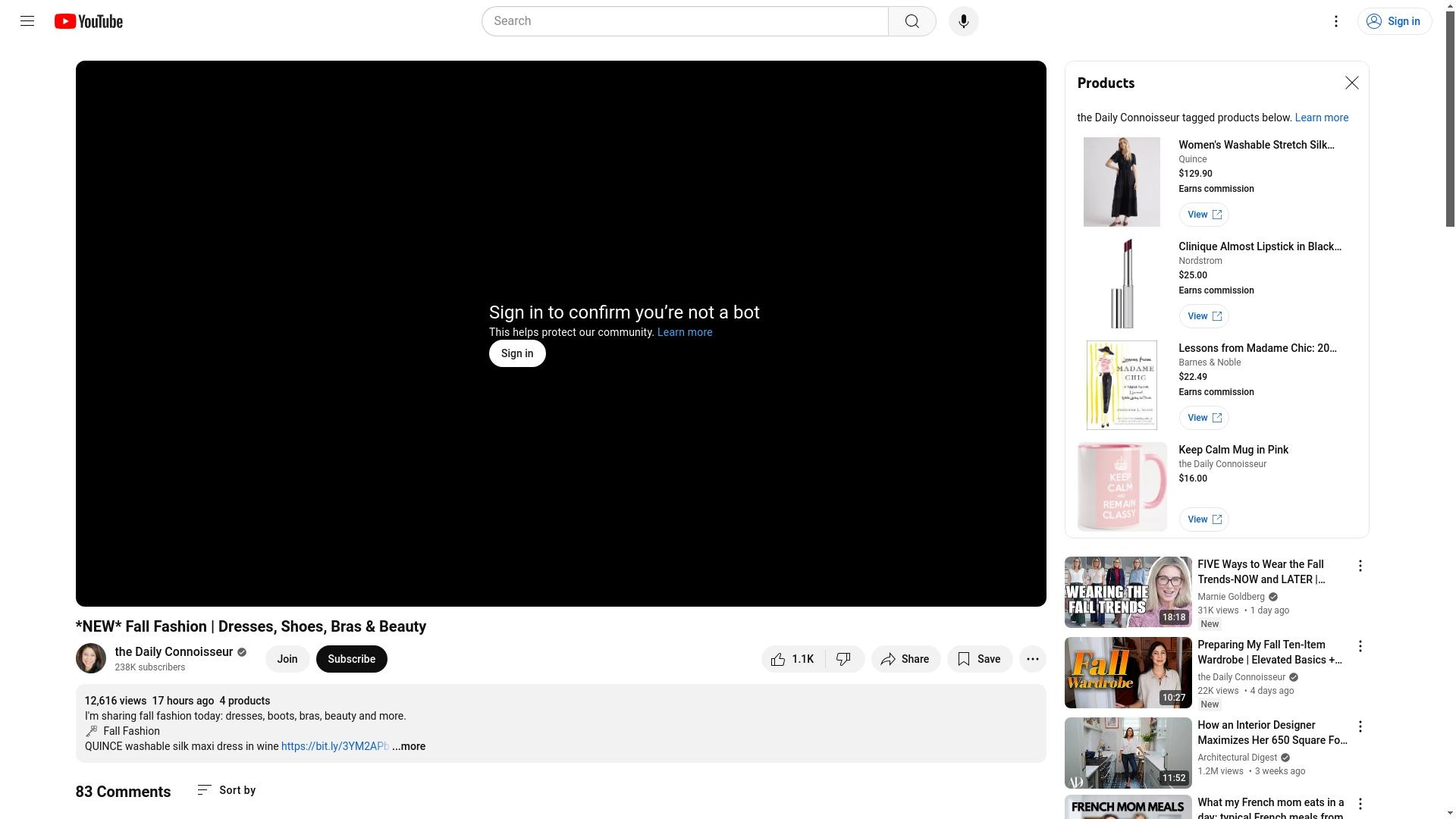The image size is (1456, 819).
Task: Open Learn more link in player message
Action: (x=685, y=332)
